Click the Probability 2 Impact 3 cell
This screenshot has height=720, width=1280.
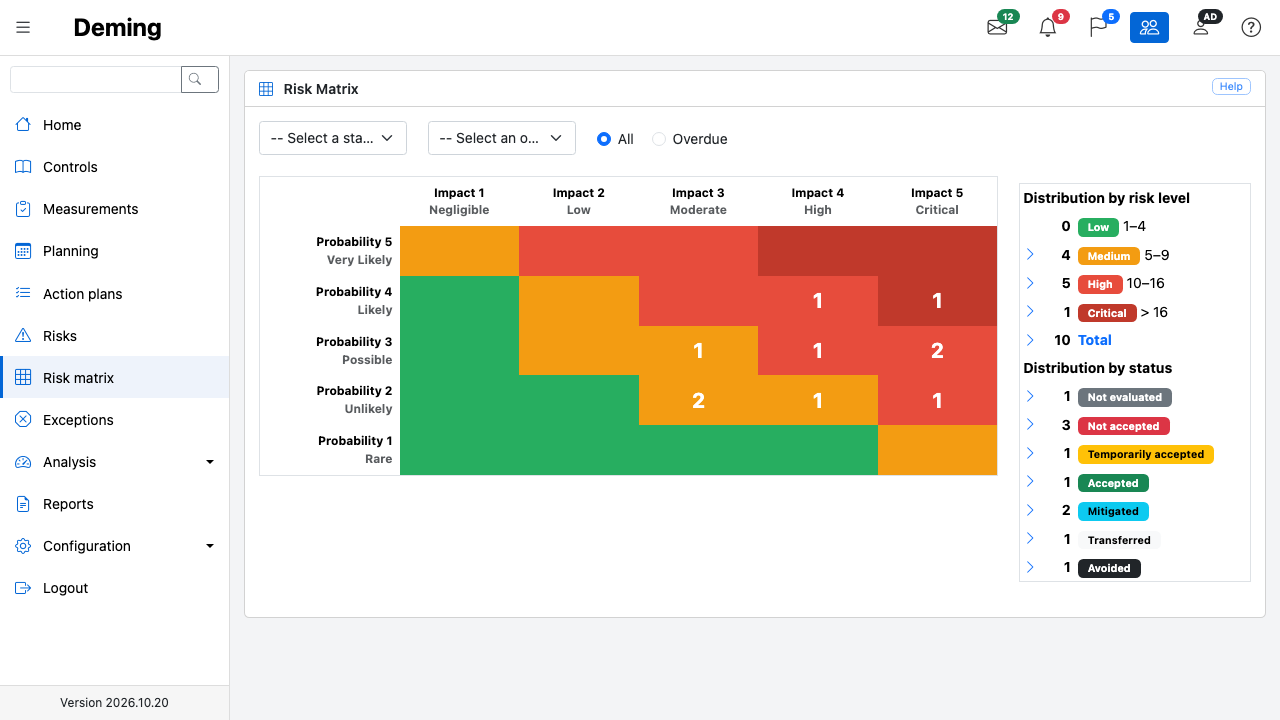click(x=698, y=401)
